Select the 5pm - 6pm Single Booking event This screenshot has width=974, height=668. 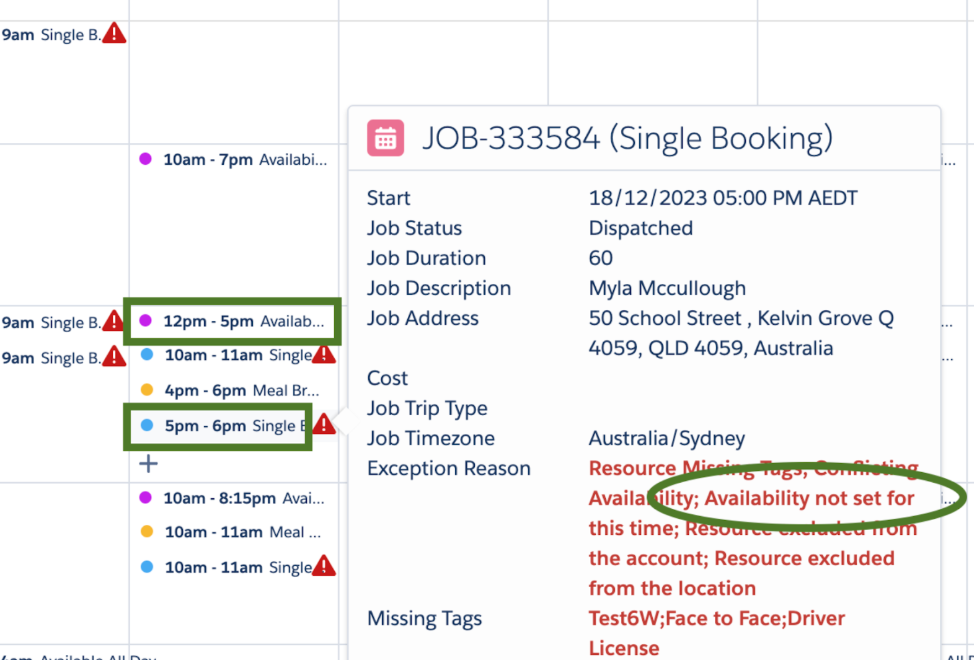click(230, 426)
